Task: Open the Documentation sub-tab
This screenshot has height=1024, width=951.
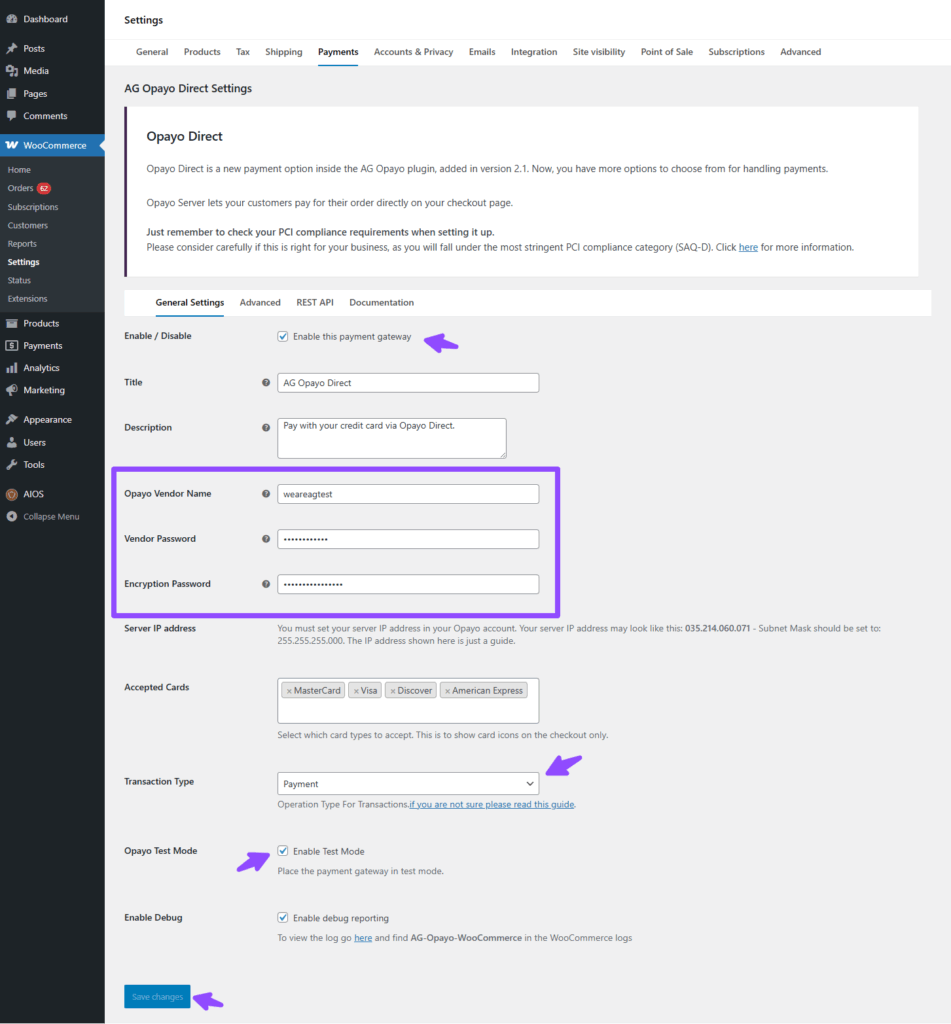Action: pyautogui.click(x=381, y=302)
